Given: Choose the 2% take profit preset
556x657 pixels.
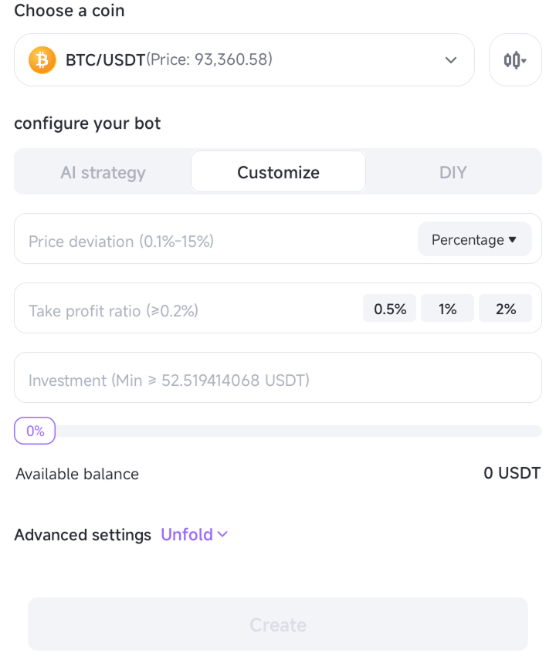Looking at the screenshot, I should (x=505, y=309).
